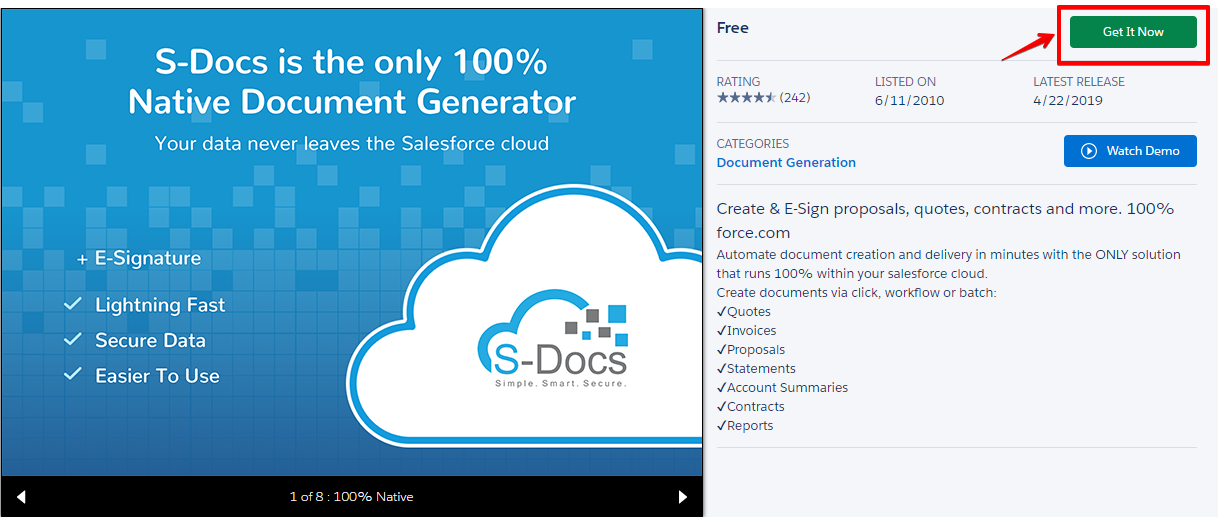Click the 'Invoices' list item
1218x517 pixels.
746,331
